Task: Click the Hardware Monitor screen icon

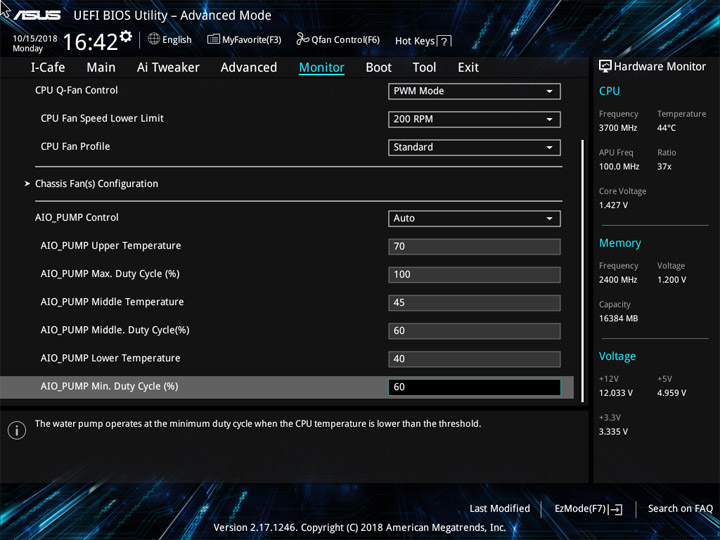Action: pyautogui.click(x=605, y=66)
